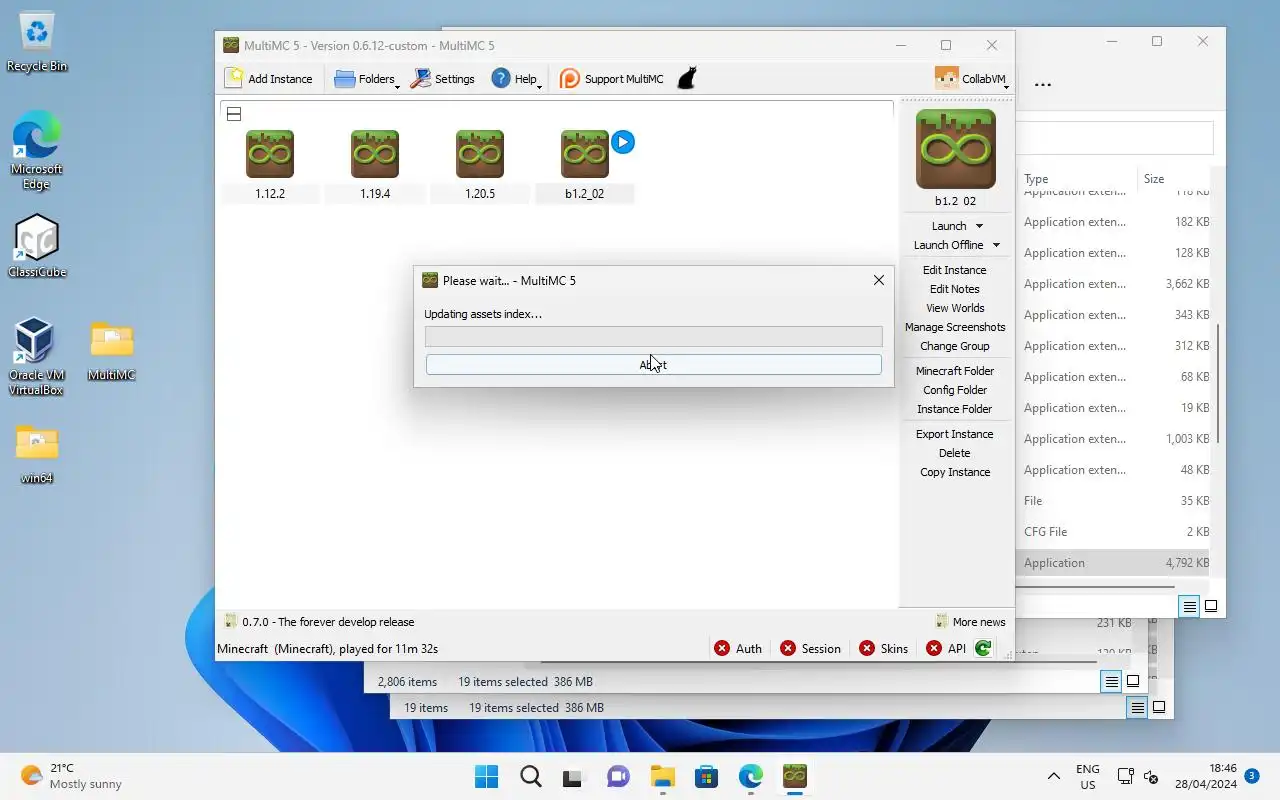Click Copy Instance
Screen dimensions: 1280x800
click(955, 472)
